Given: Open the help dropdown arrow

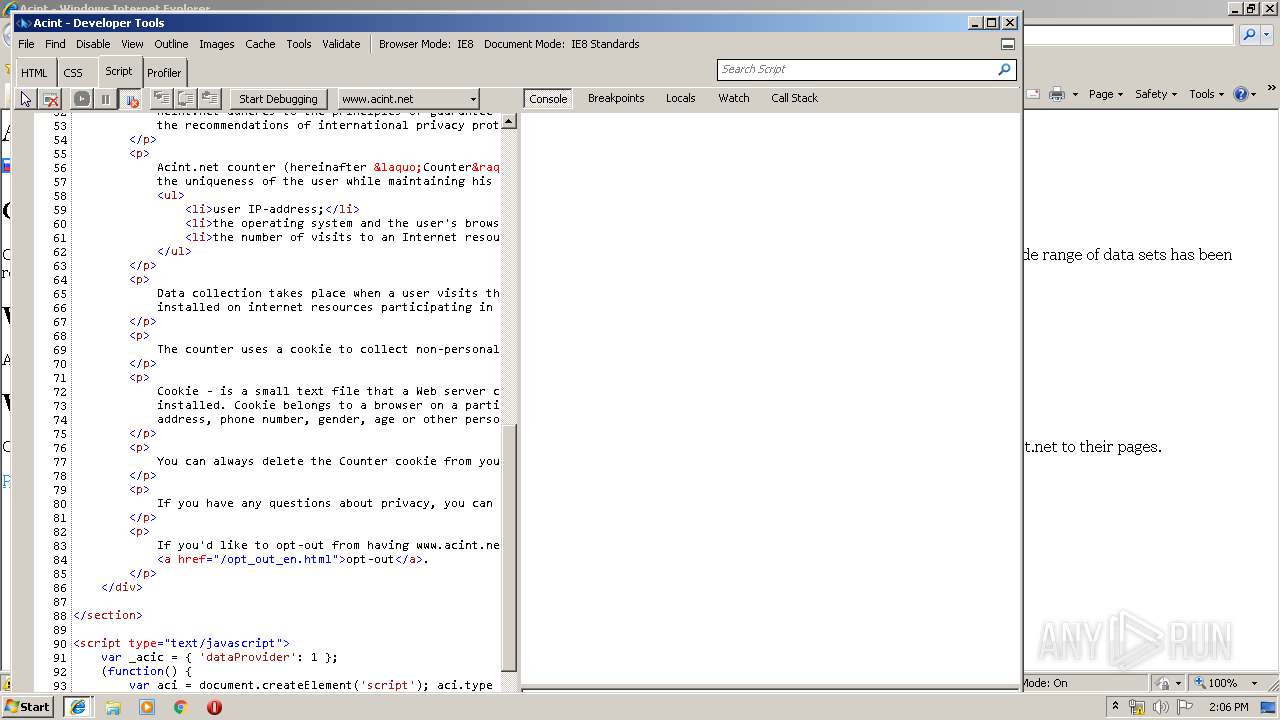Looking at the screenshot, I should (1255, 94).
